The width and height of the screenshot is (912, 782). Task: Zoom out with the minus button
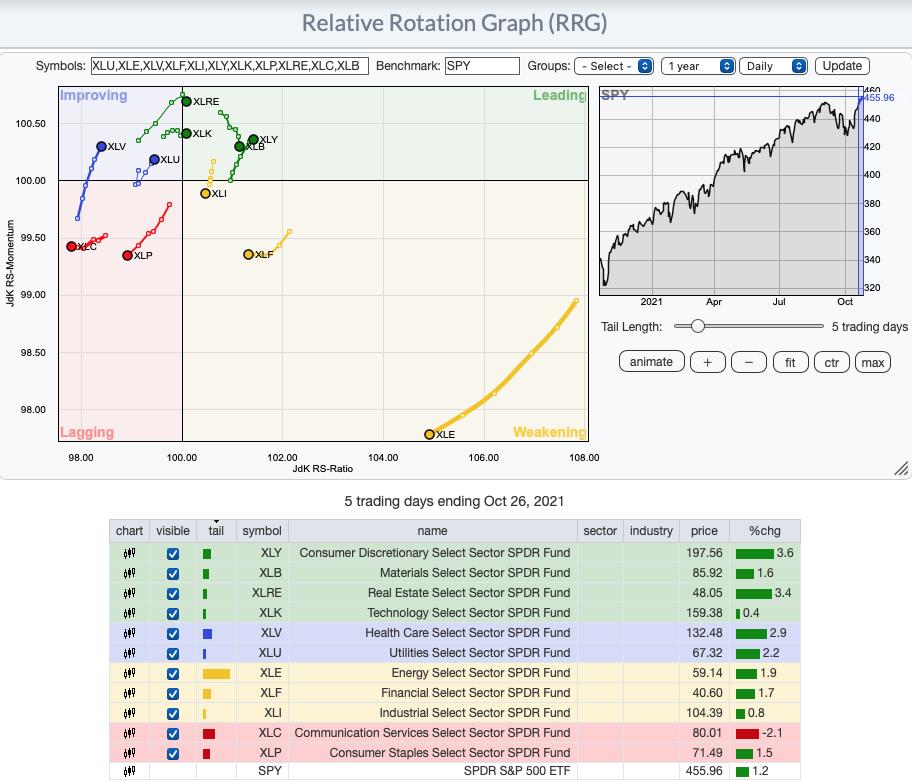point(749,362)
